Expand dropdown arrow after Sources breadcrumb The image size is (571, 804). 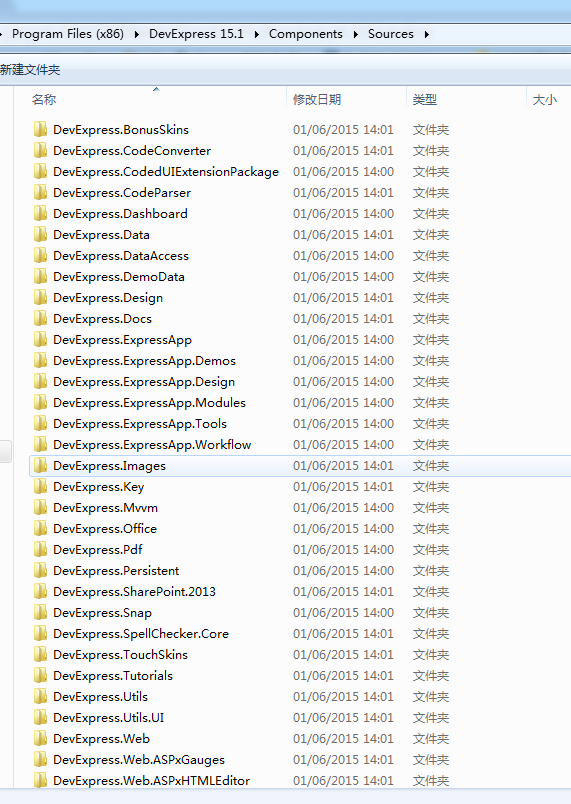click(x=426, y=34)
